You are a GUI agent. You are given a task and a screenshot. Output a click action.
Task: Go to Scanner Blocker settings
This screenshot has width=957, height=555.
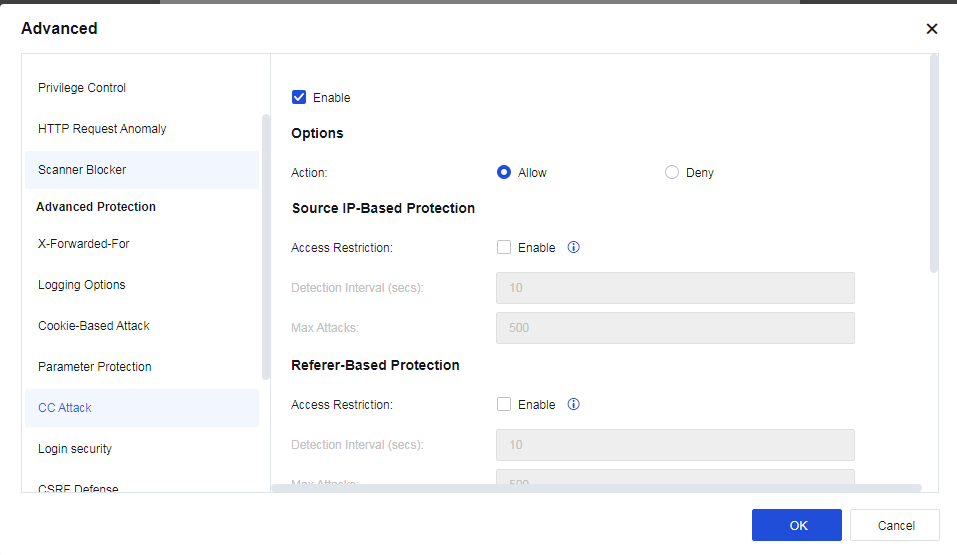[x=82, y=170]
